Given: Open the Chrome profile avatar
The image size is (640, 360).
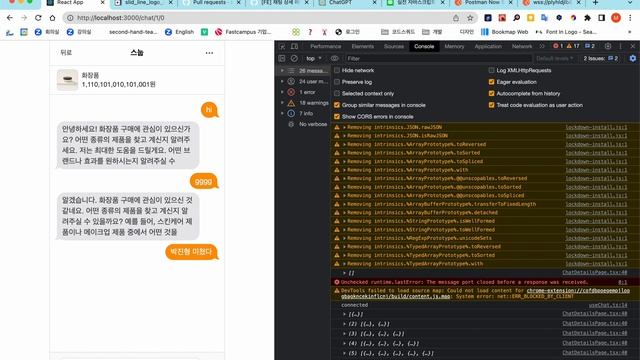Looking at the screenshot, I should pos(616,18).
